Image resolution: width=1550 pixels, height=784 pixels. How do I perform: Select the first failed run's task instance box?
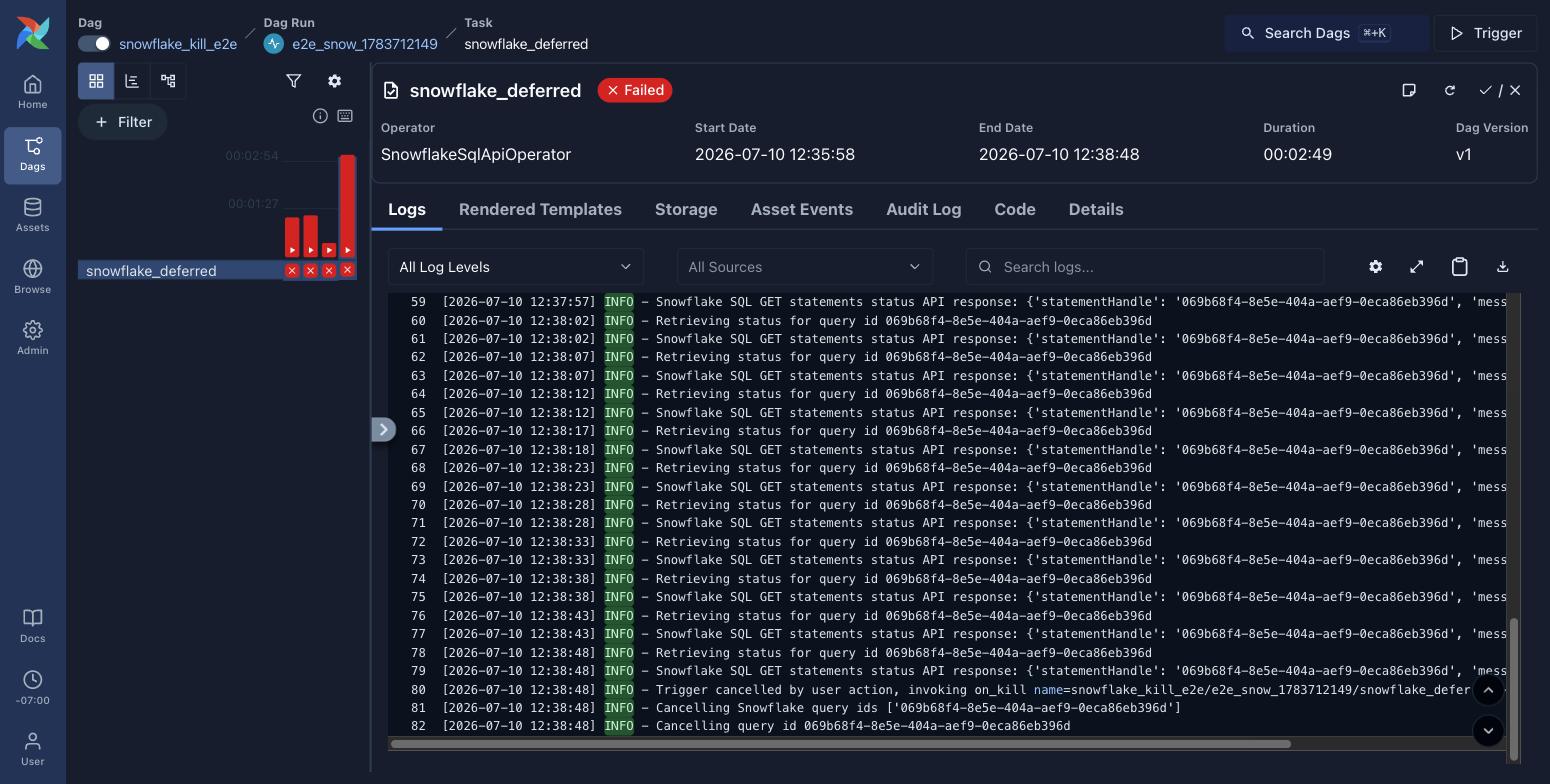[x=292, y=270]
